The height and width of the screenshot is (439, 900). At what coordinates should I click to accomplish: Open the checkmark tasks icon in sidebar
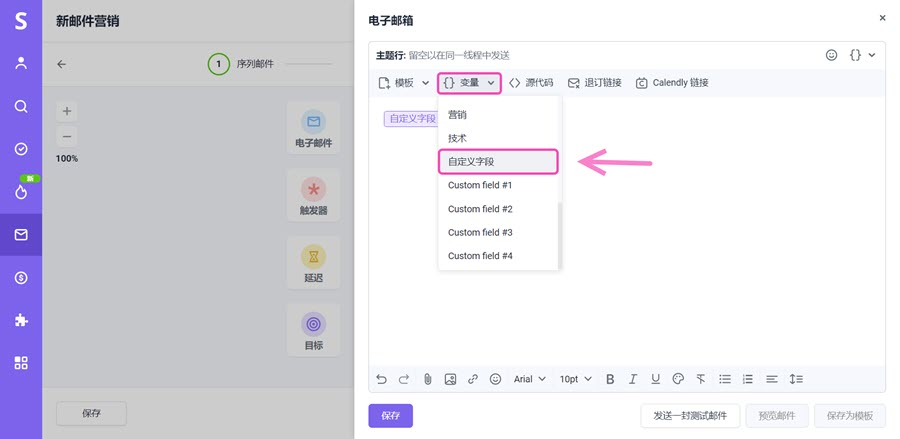point(21,149)
